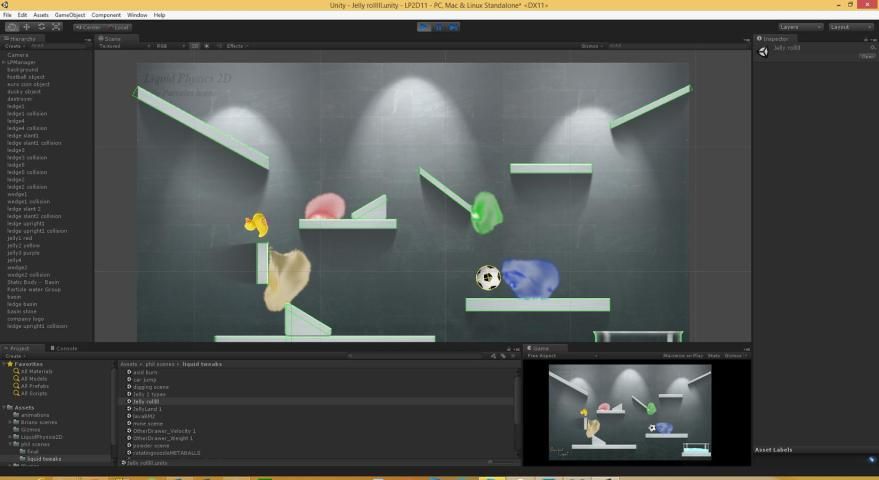Select the Rotate tool in toolbar

click(41, 27)
